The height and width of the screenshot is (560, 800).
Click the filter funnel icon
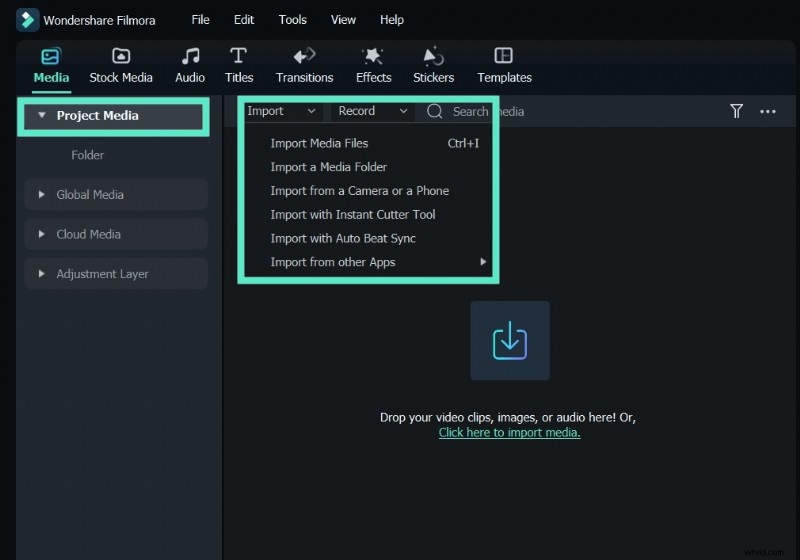point(736,111)
